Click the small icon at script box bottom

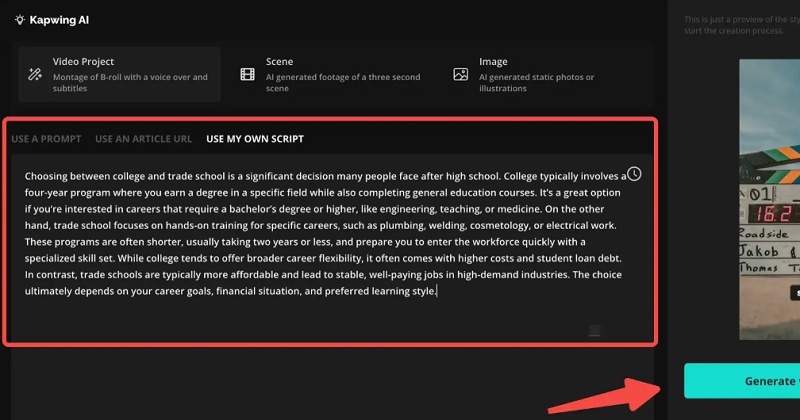(594, 331)
